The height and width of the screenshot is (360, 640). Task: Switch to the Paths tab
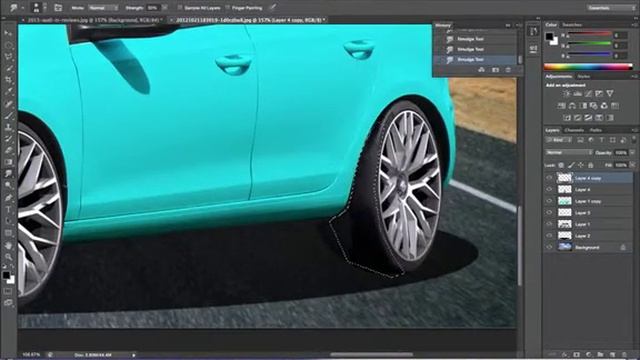tap(596, 130)
